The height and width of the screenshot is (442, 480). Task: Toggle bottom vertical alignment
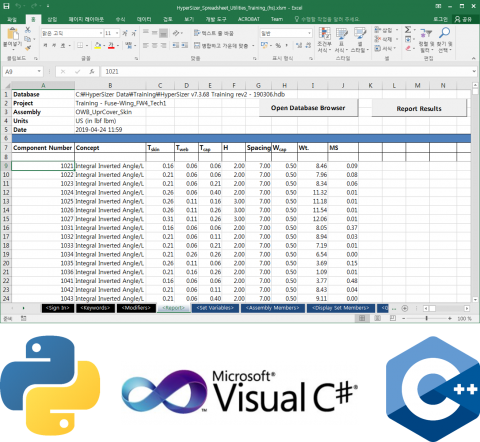[163, 33]
